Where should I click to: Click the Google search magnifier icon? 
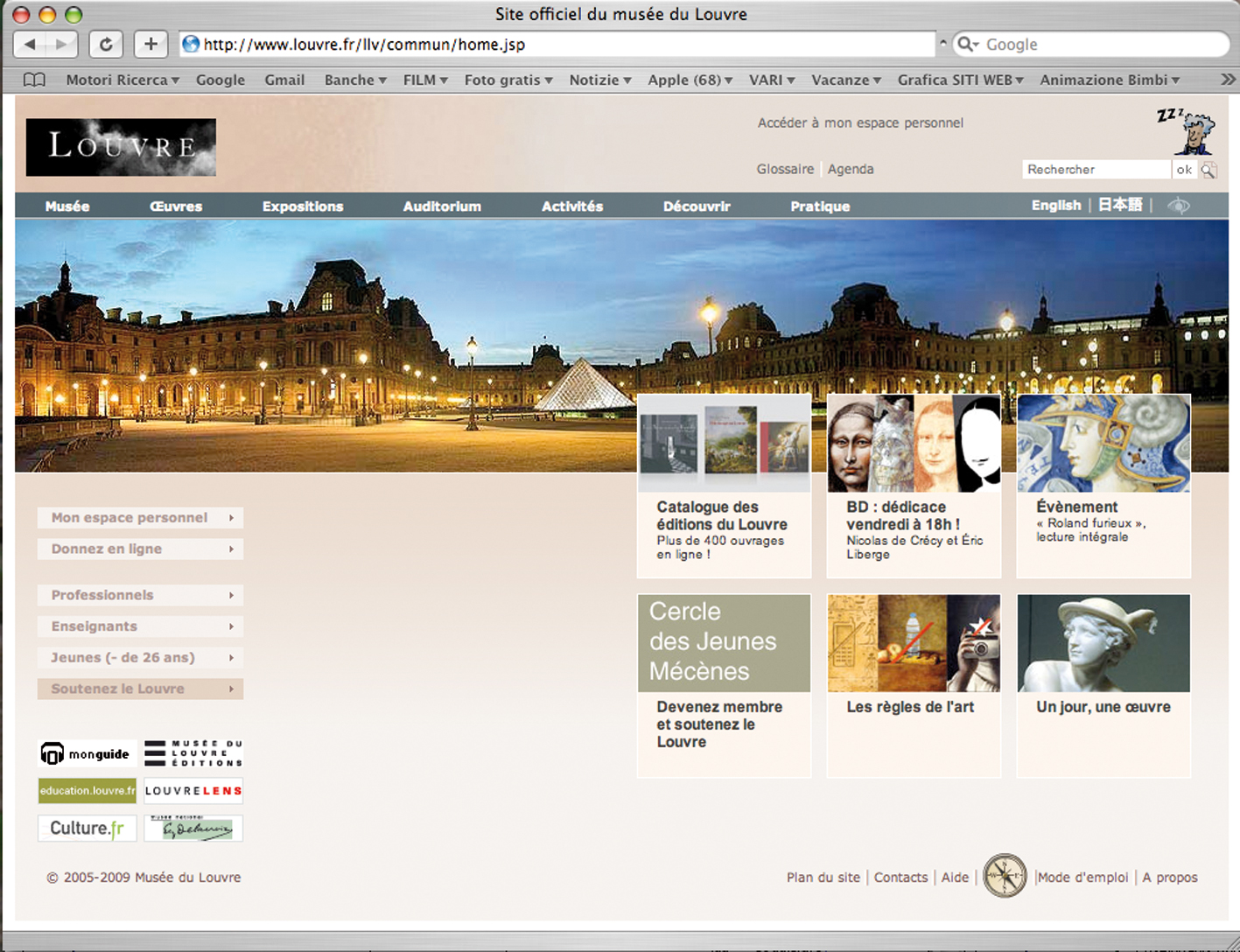966,44
